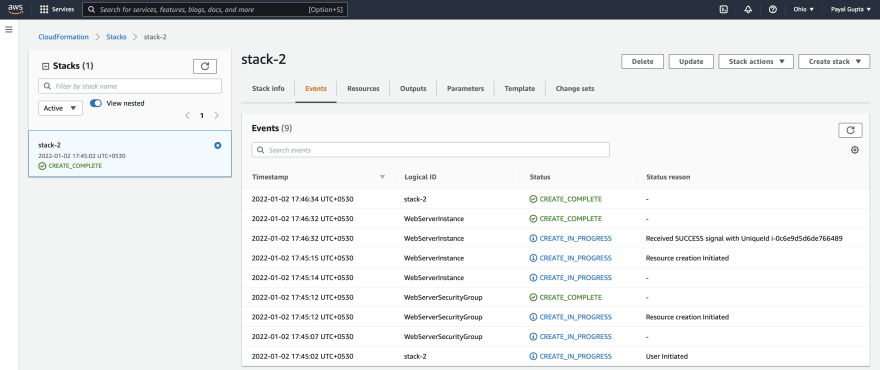Viewport: 880px width, 370px height.
Task: Open the Resources tab
Action: coord(363,89)
